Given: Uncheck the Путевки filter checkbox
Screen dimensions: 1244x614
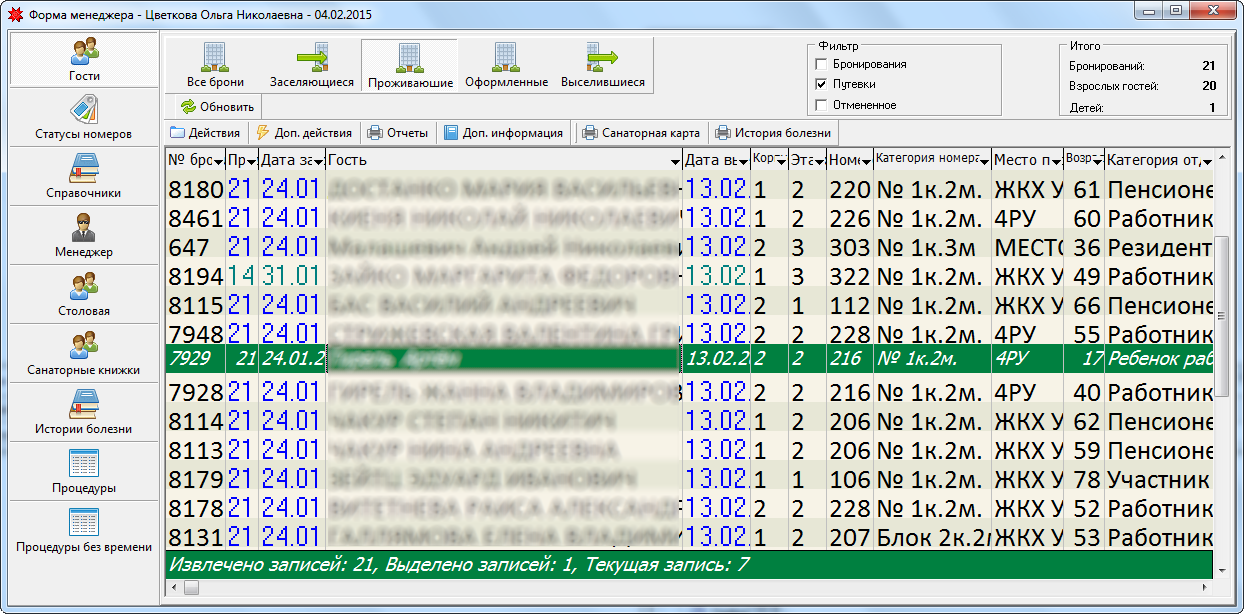Looking at the screenshot, I should click(822, 85).
